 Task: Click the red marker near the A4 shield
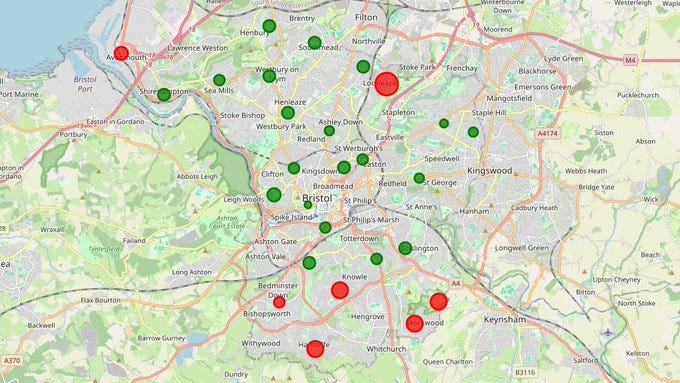pos(438,301)
